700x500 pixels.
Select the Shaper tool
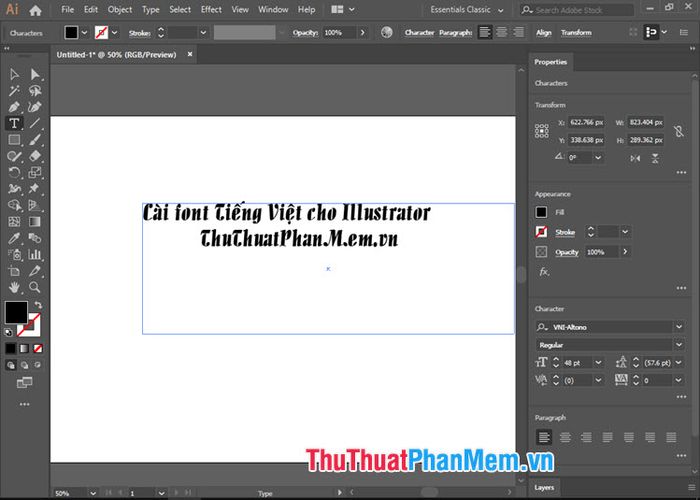click(x=14, y=156)
